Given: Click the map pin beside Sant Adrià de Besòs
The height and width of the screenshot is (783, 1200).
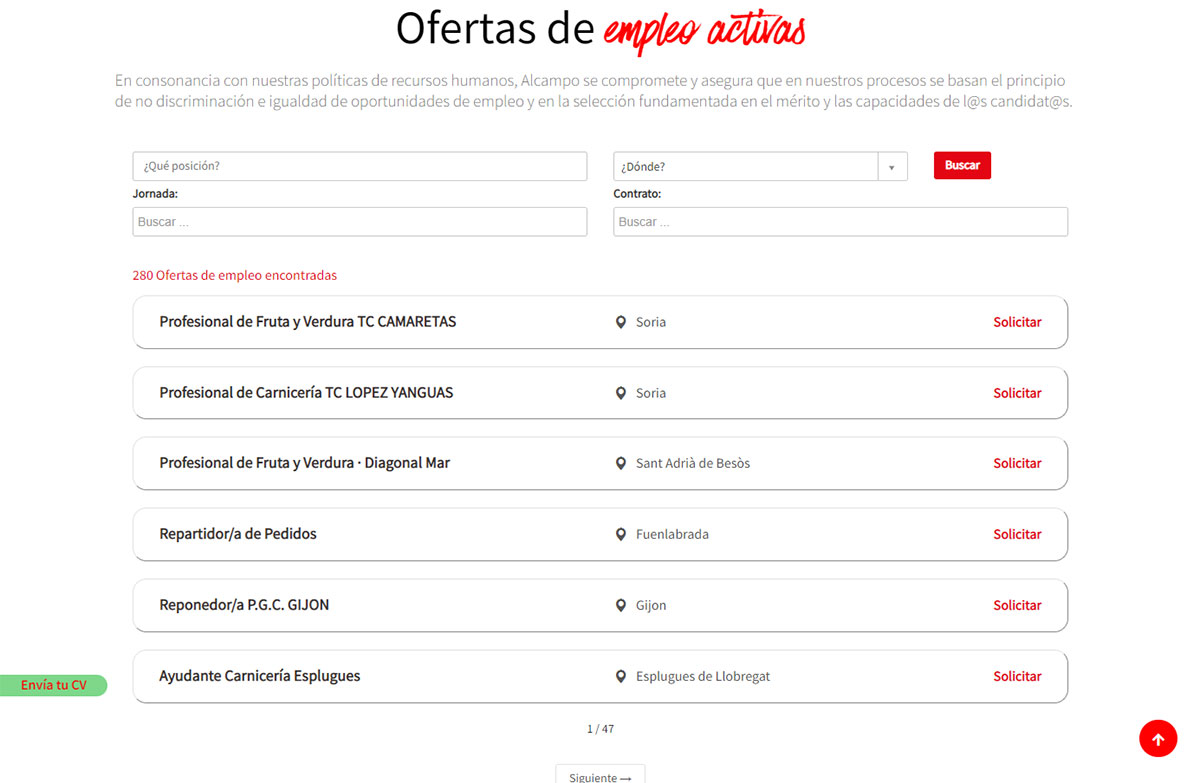Looking at the screenshot, I should pyautogui.click(x=620, y=464).
